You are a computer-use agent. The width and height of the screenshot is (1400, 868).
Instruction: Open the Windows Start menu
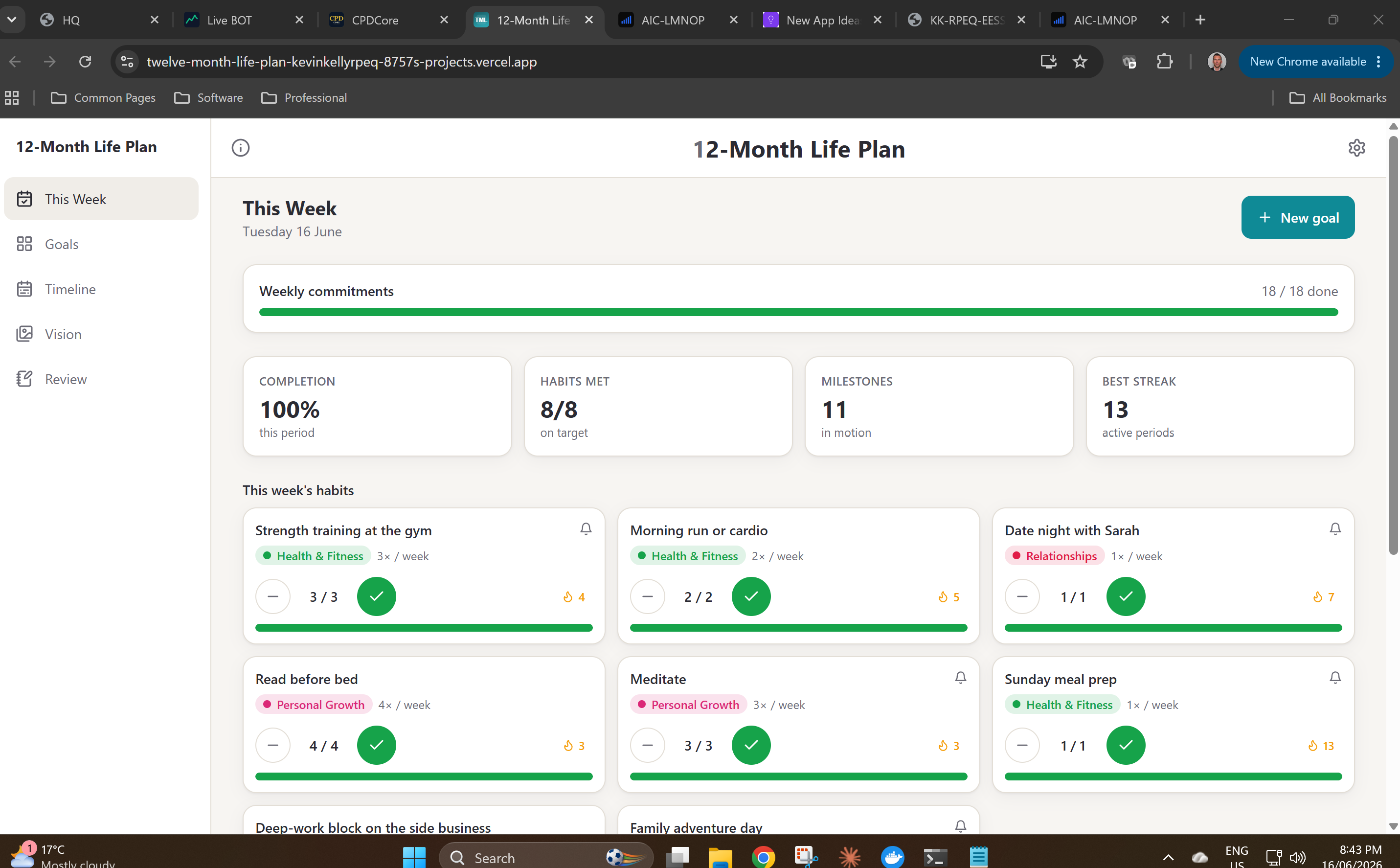[x=414, y=857]
